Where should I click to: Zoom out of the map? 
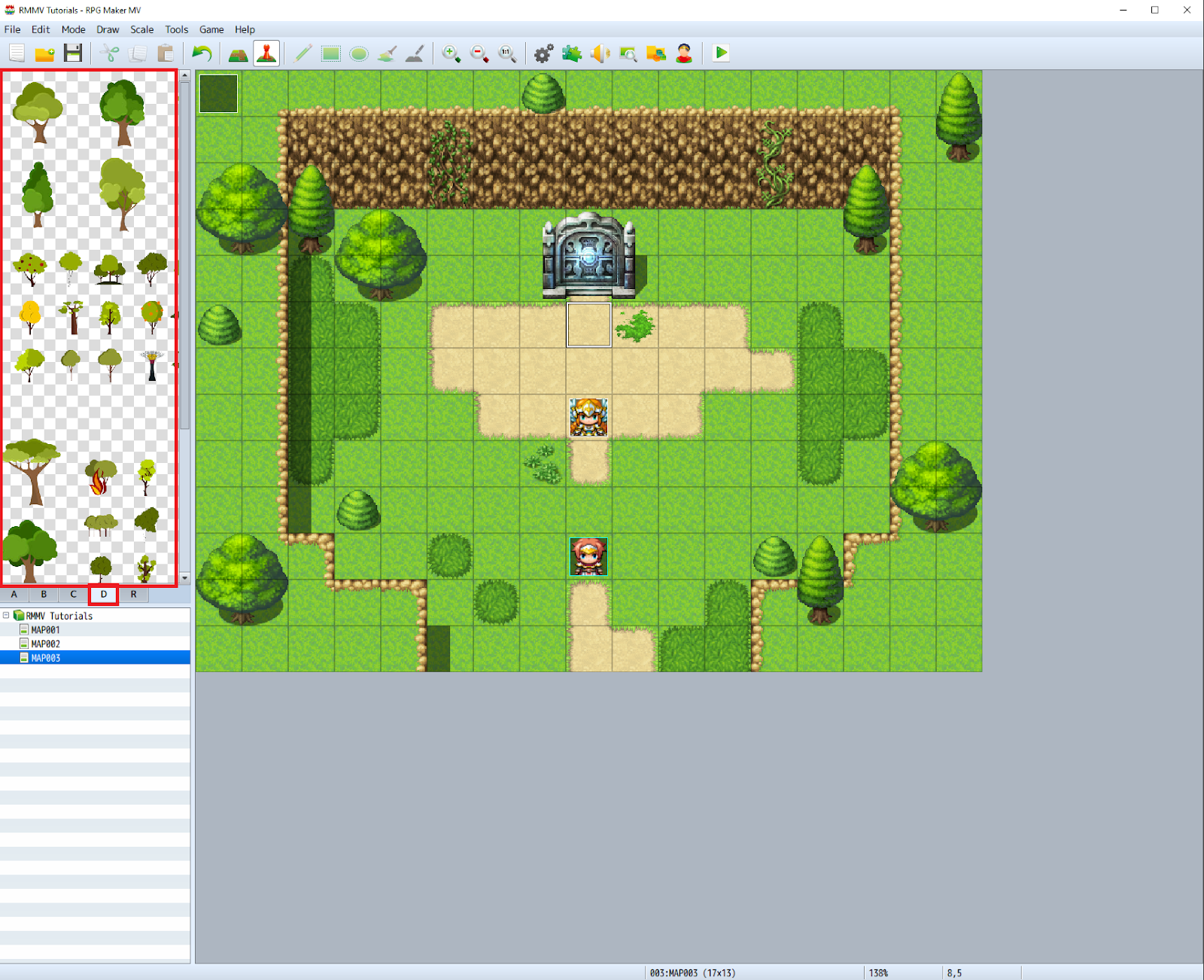pyautogui.click(x=479, y=53)
